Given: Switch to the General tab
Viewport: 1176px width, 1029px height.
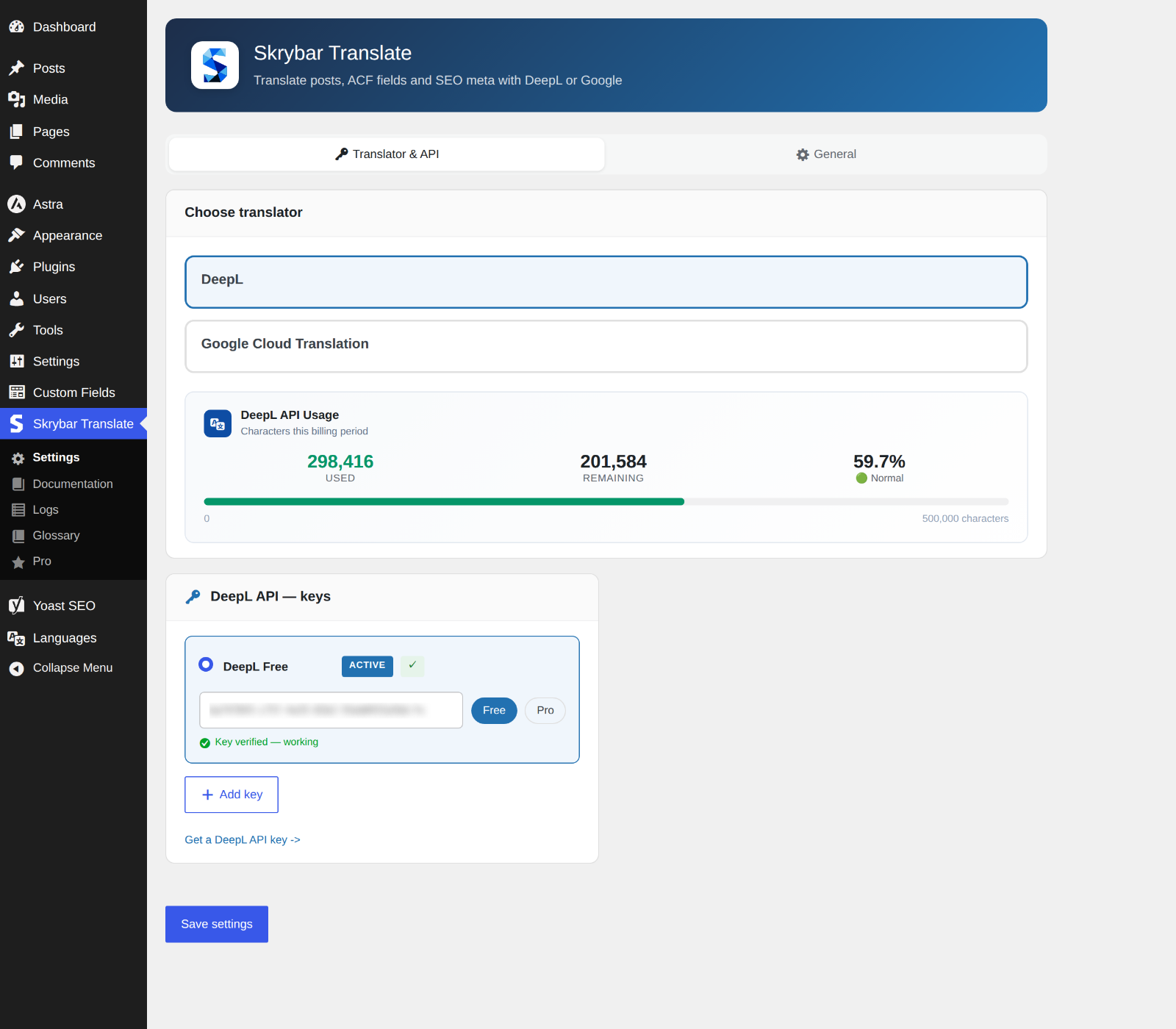Looking at the screenshot, I should pyautogui.click(x=826, y=154).
